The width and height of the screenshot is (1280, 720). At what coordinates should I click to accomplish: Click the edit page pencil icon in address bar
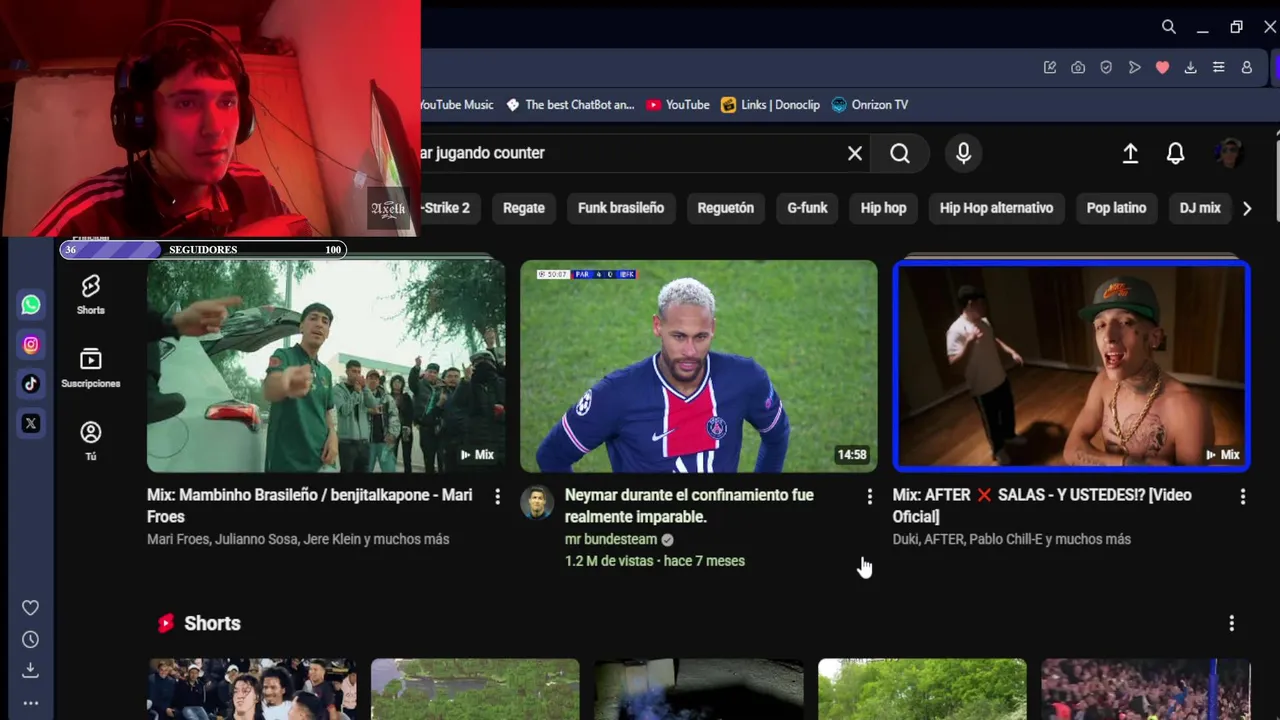click(1050, 67)
